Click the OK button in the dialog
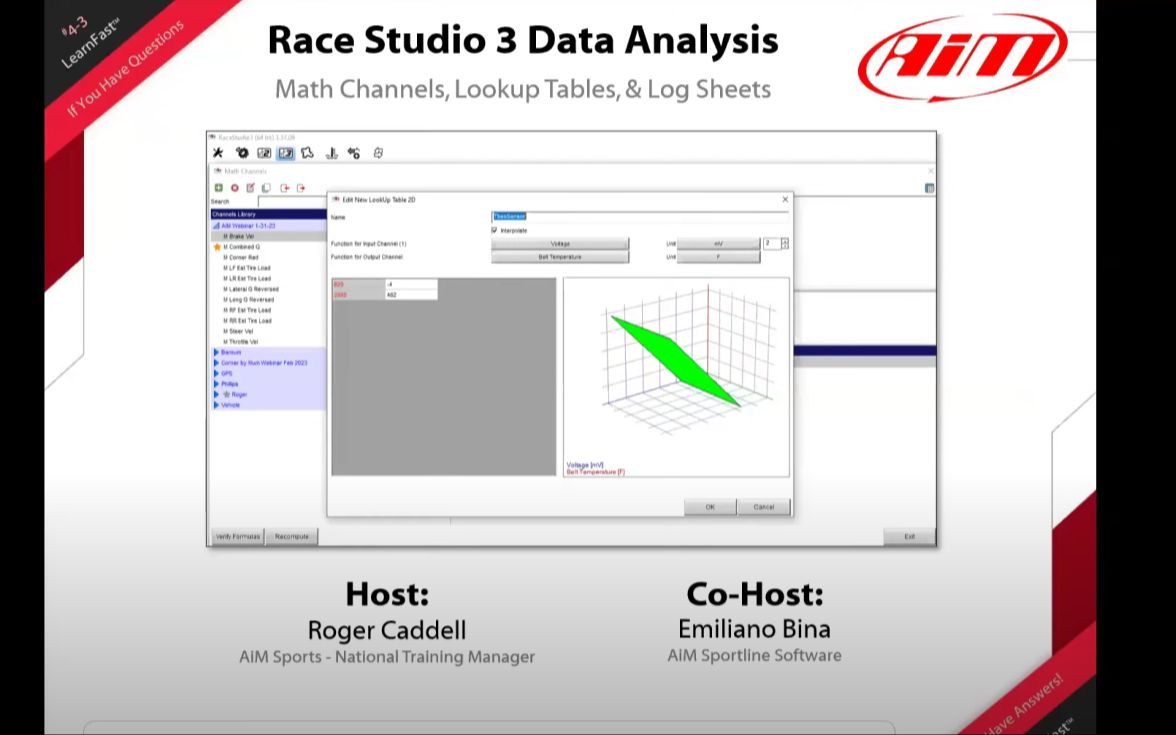 click(709, 507)
